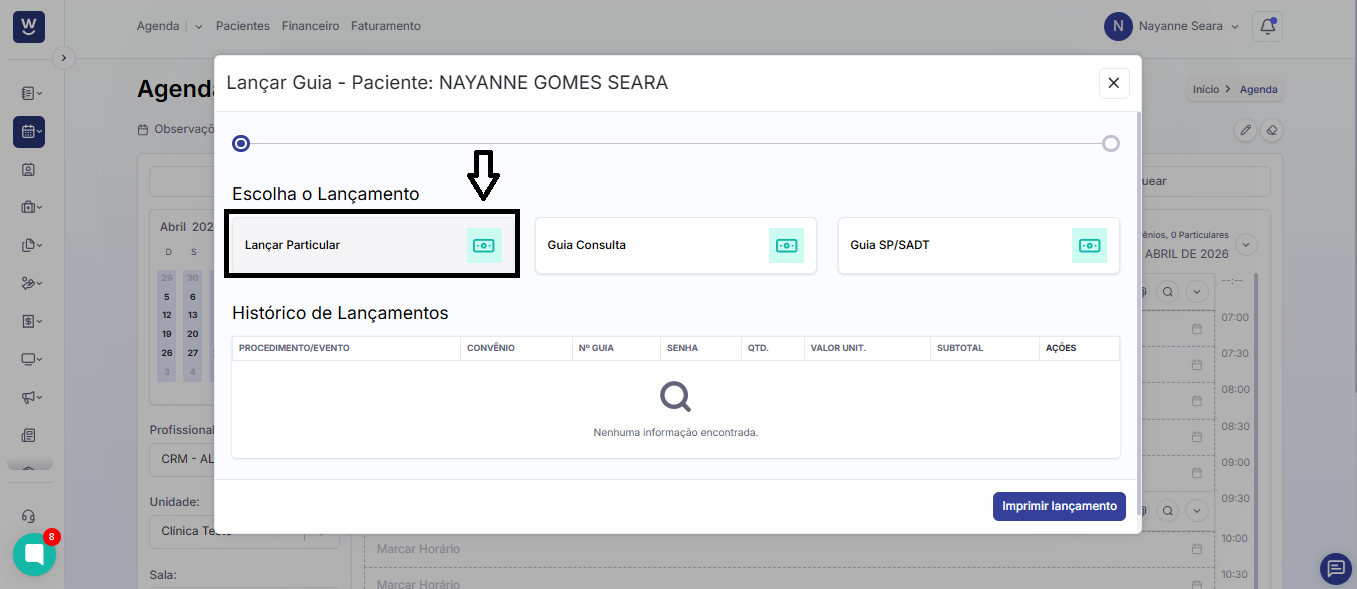The image size is (1357, 589).
Task: Select the final step indicator circle
Action: (1111, 143)
